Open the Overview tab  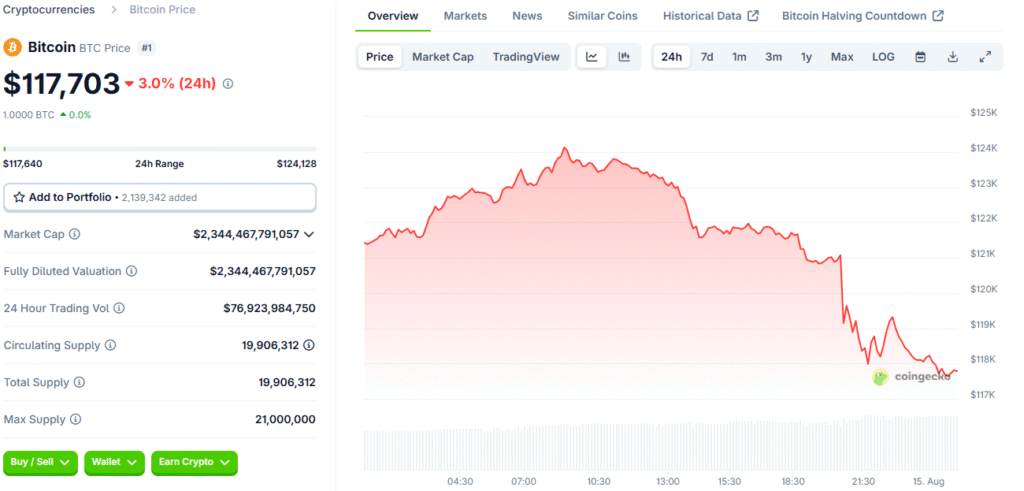392,16
